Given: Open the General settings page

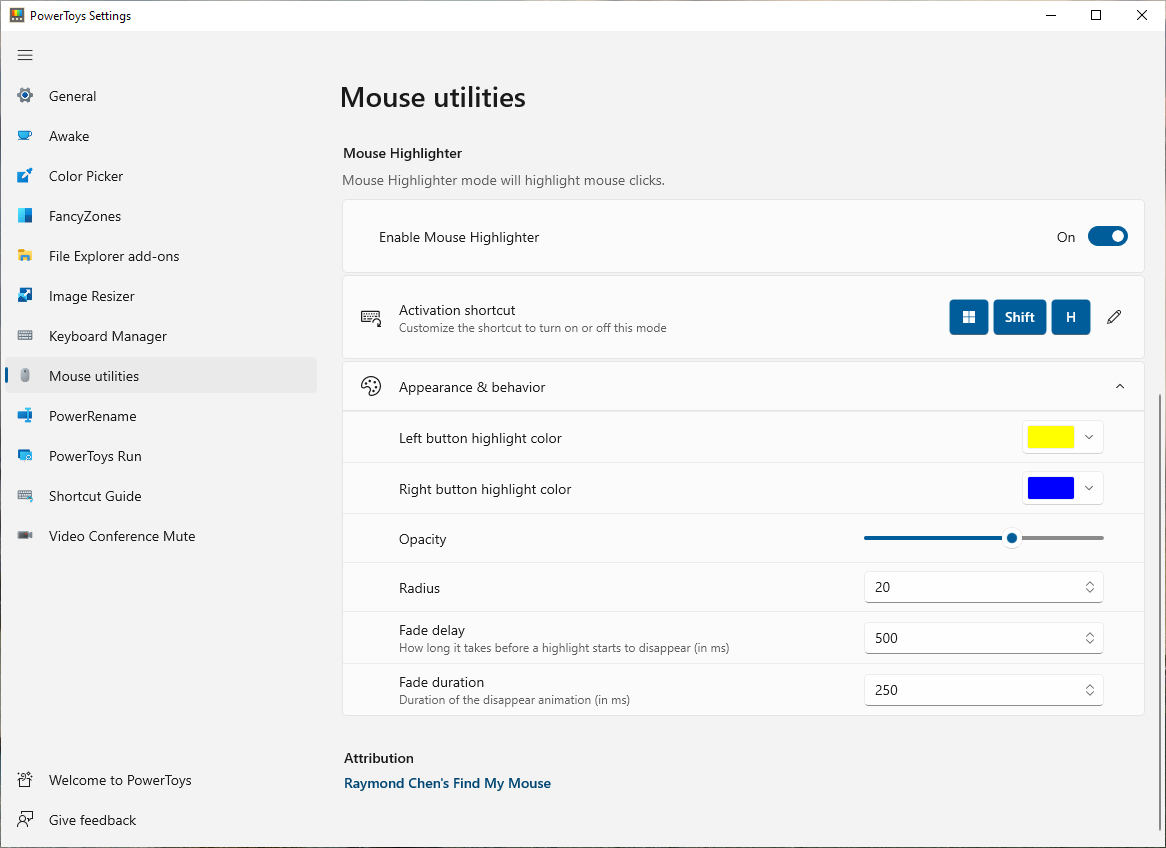Looking at the screenshot, I should pos(161,96).
